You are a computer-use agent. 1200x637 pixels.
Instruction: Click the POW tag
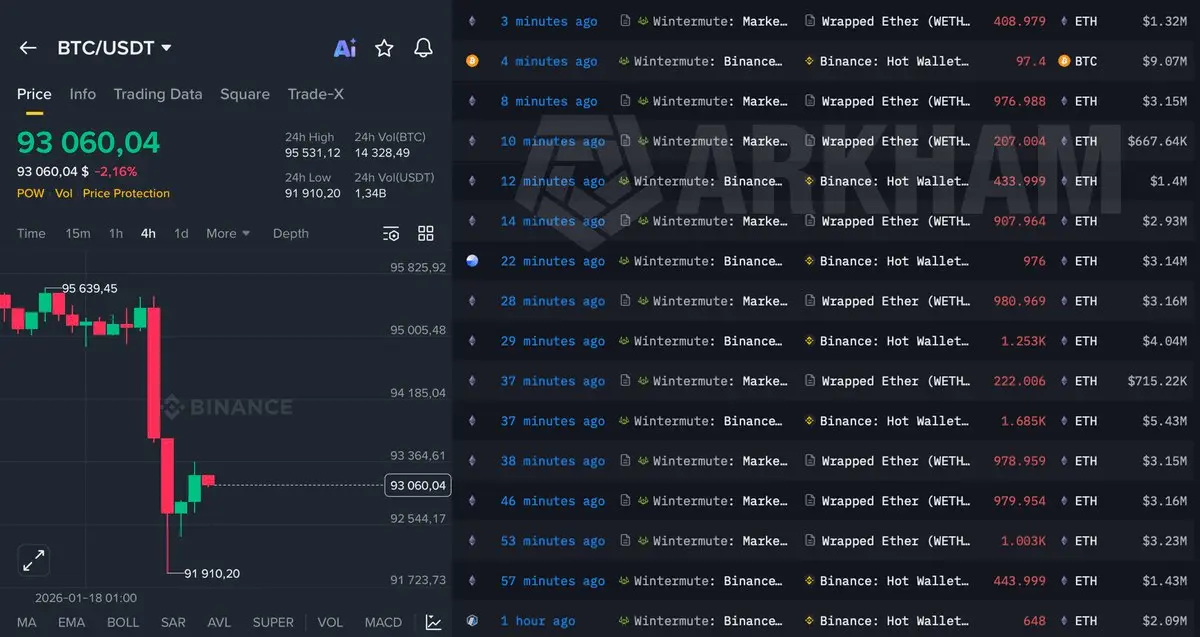[31, 193]
